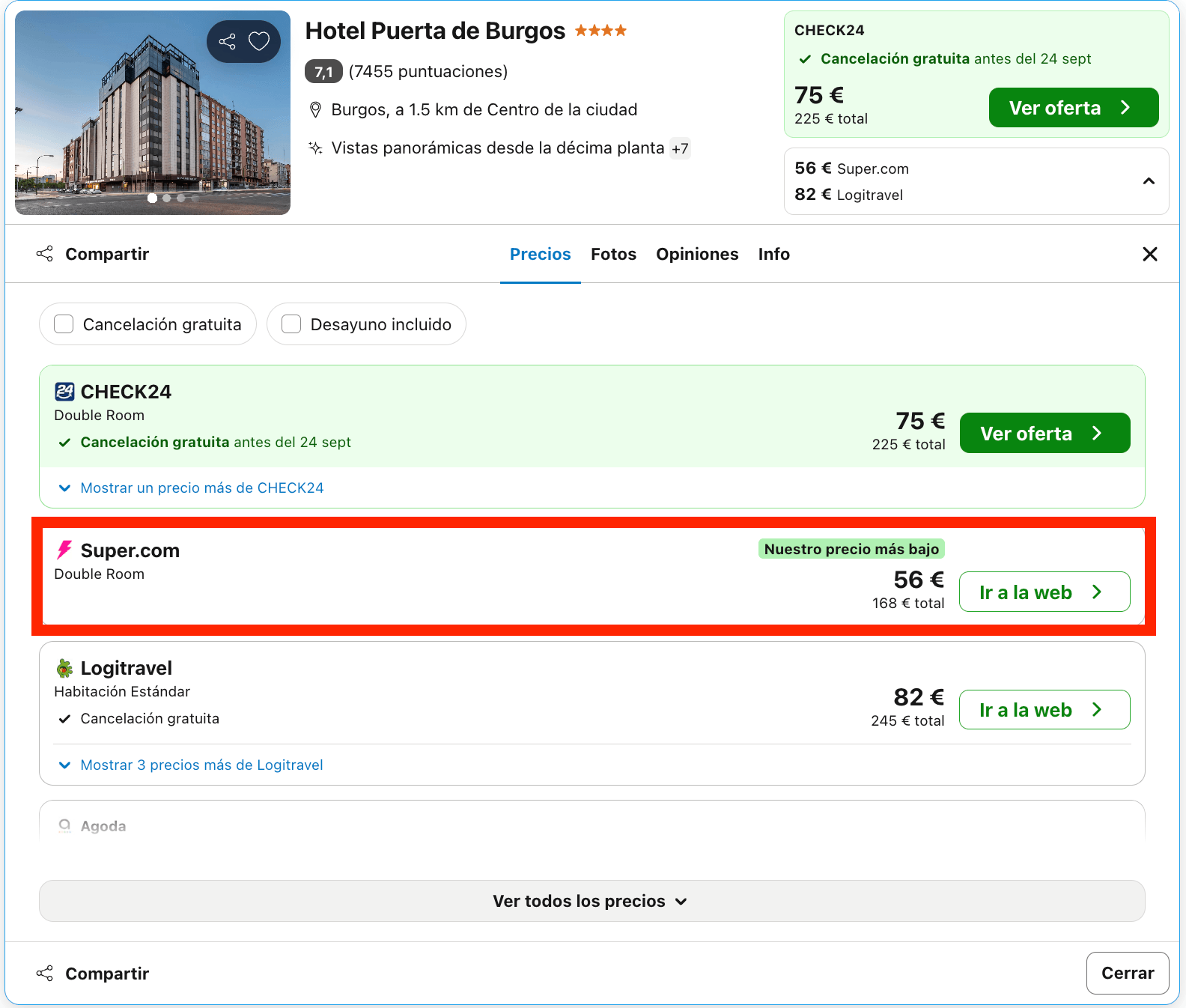This screenshot has width=1186, height=1008.
Task: Click the Hotel Puerta de Burgos title
Action: tap(435, 31)
